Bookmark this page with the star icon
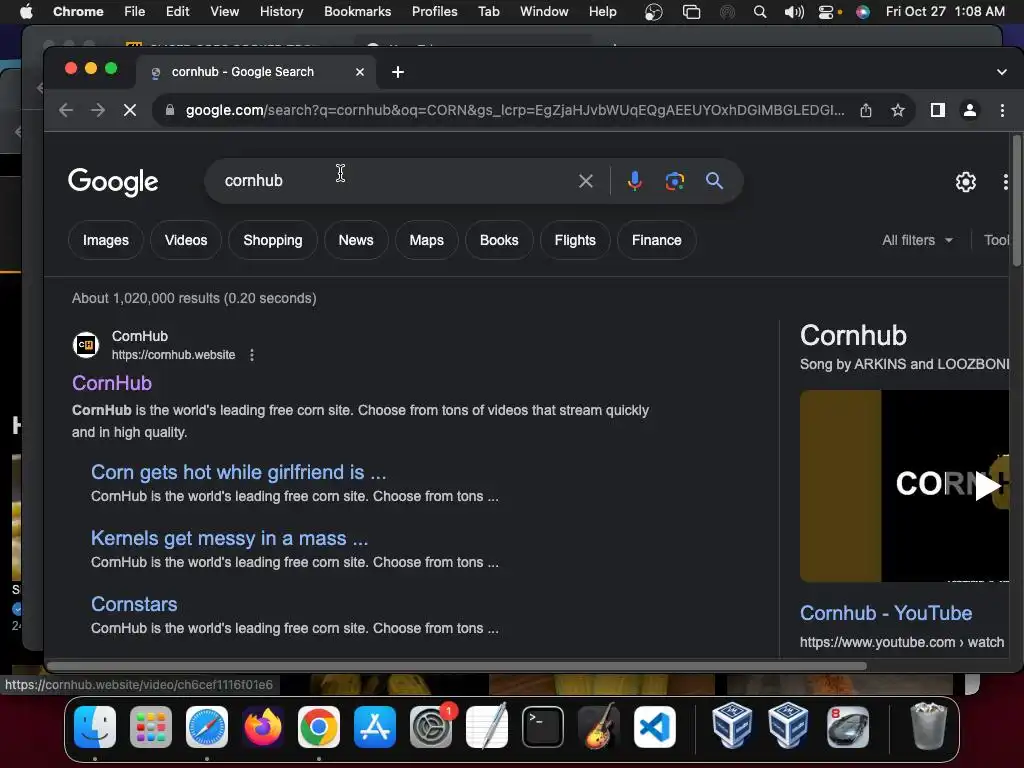This screenshot has height=768, width=1024. click(898, 110)
